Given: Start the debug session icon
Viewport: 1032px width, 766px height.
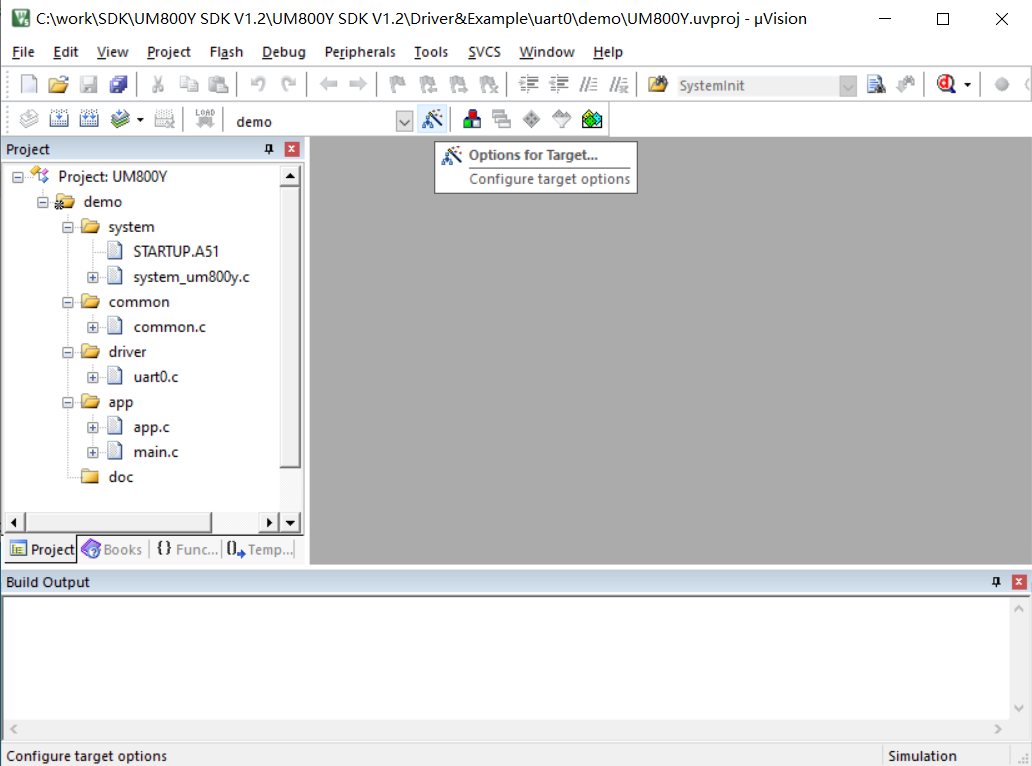Looking at the screenshot, I should coord(945,85).
